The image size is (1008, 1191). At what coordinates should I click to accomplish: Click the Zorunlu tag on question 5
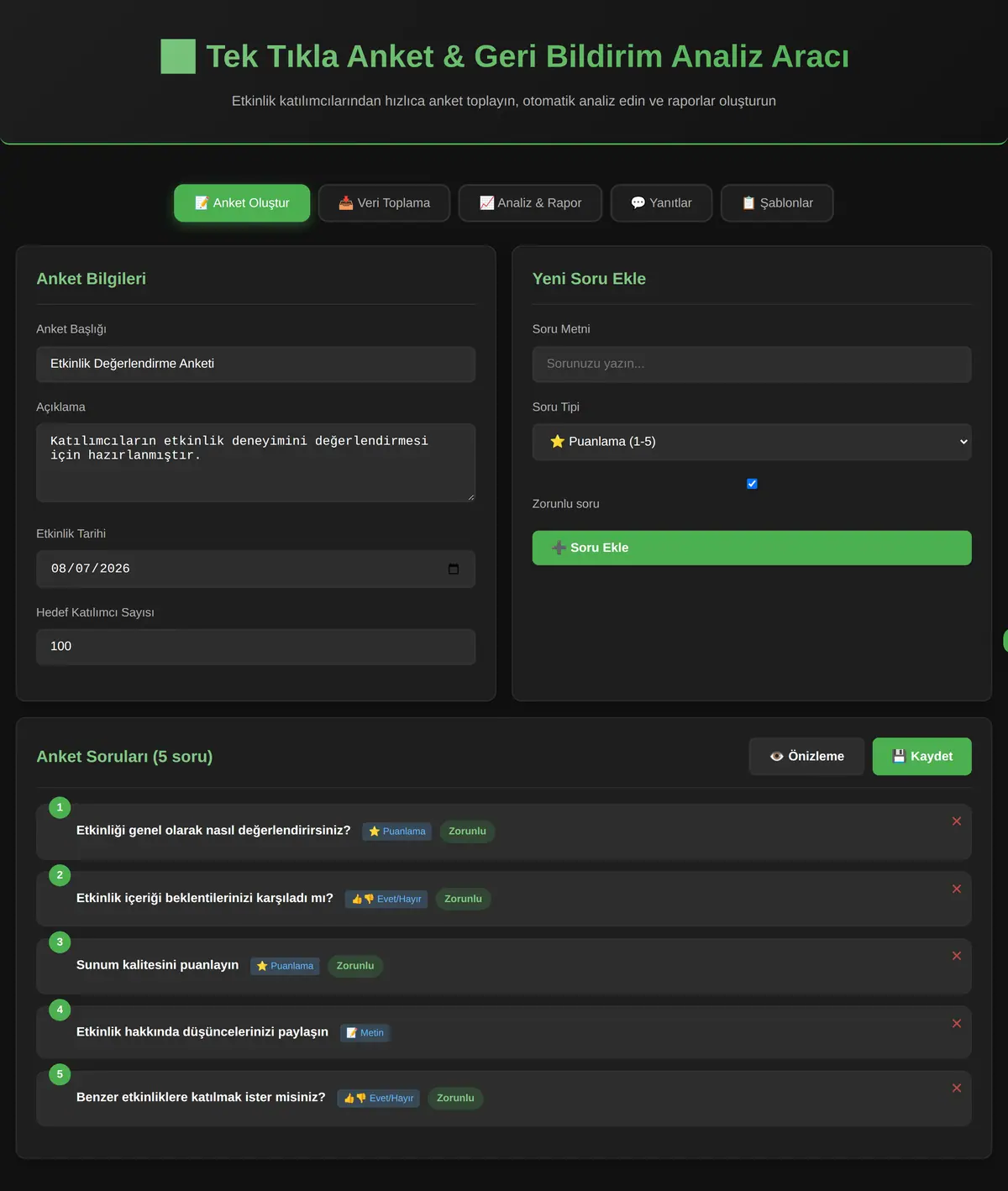455,1098
